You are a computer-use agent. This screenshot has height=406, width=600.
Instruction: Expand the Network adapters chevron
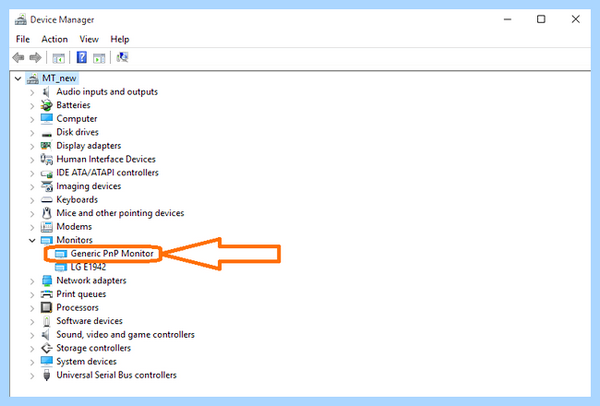coord(32,281)
